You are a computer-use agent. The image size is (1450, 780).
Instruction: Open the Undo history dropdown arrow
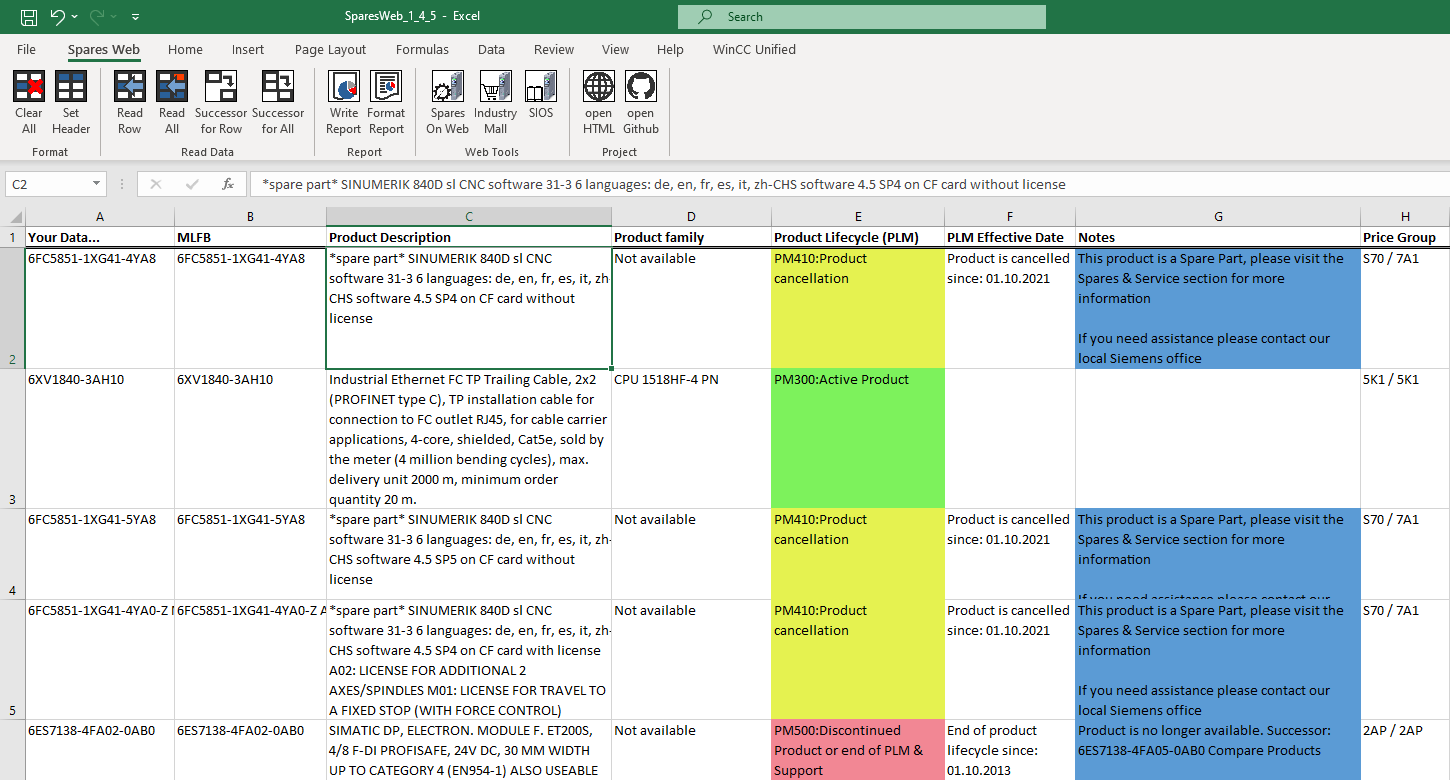coord(74,17)
